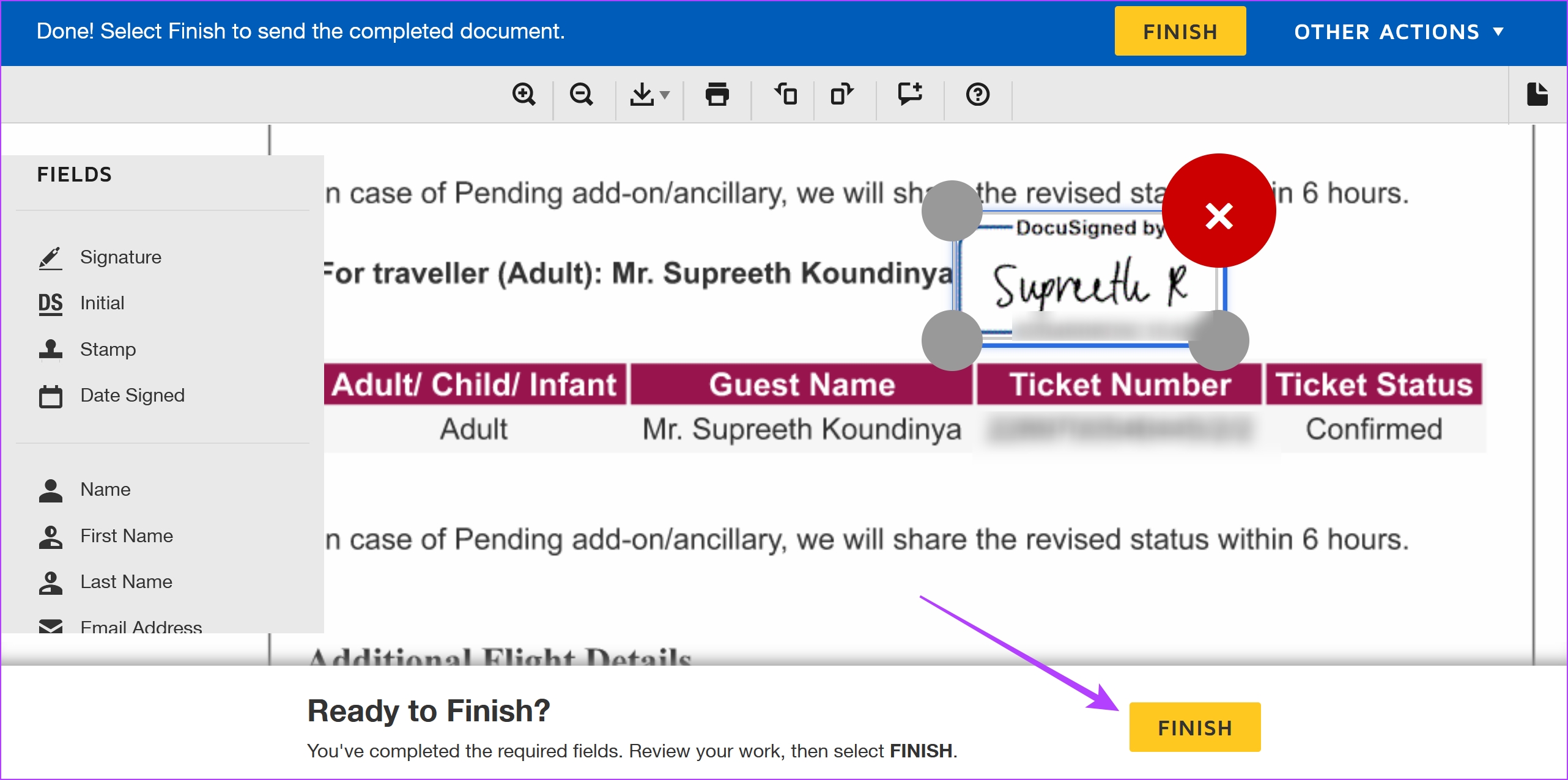The image size is (1568, 780).
Task: Click the zoom out magnifier icon
Action: (x=581, y=95)
